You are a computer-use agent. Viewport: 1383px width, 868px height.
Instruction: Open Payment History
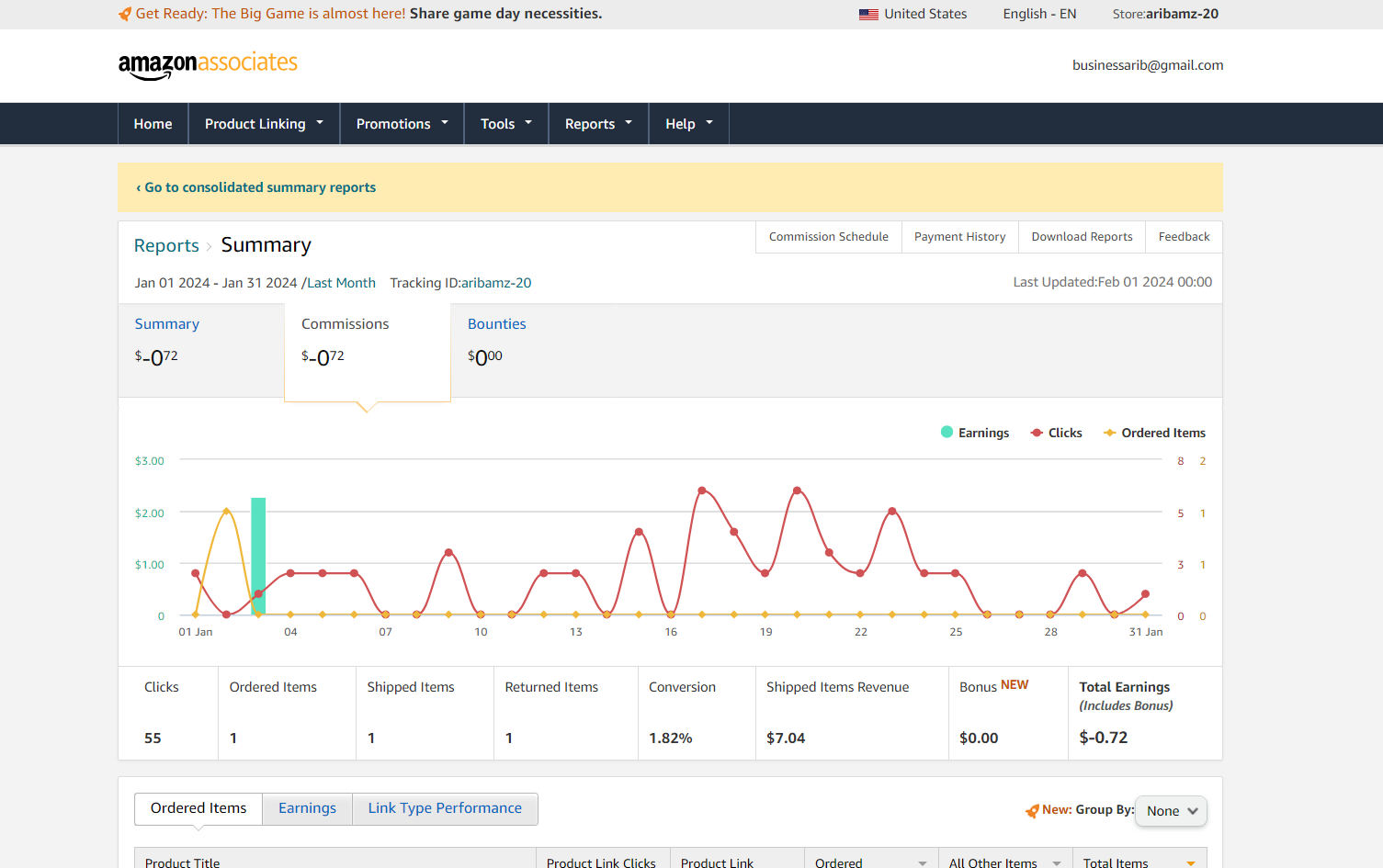click(959, 237)
